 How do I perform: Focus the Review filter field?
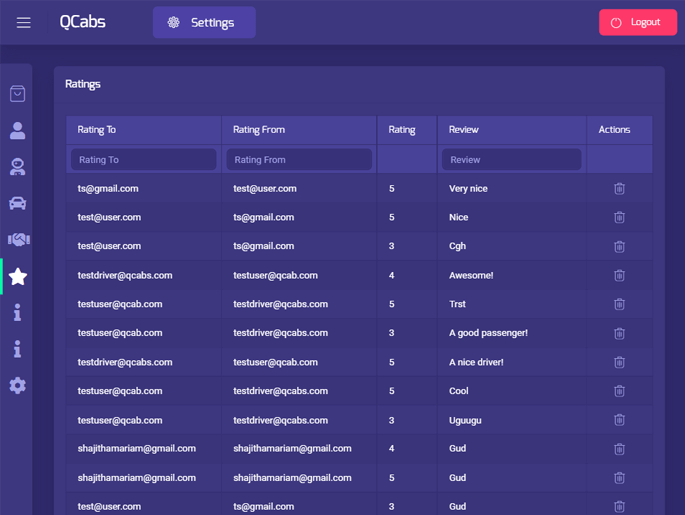(512, 159)
